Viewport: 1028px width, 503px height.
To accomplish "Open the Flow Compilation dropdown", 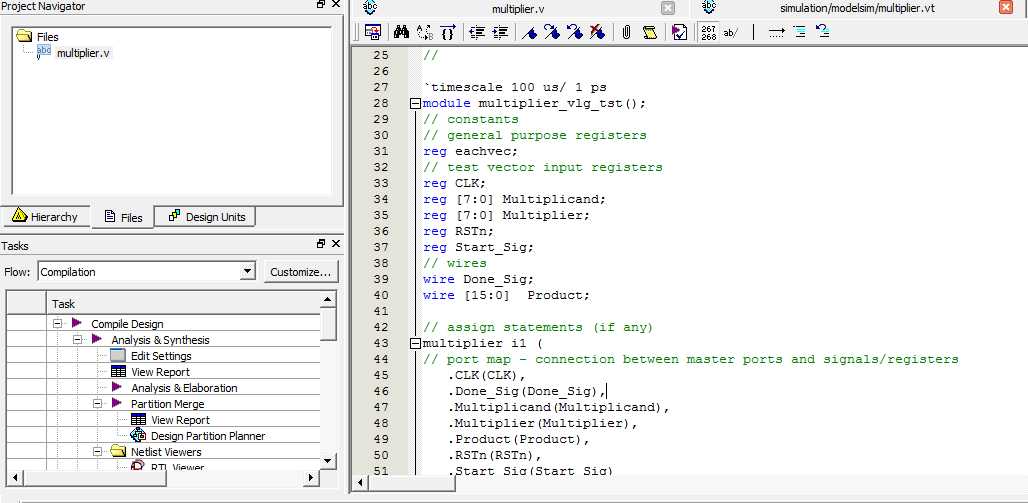I will click(247, 272).
